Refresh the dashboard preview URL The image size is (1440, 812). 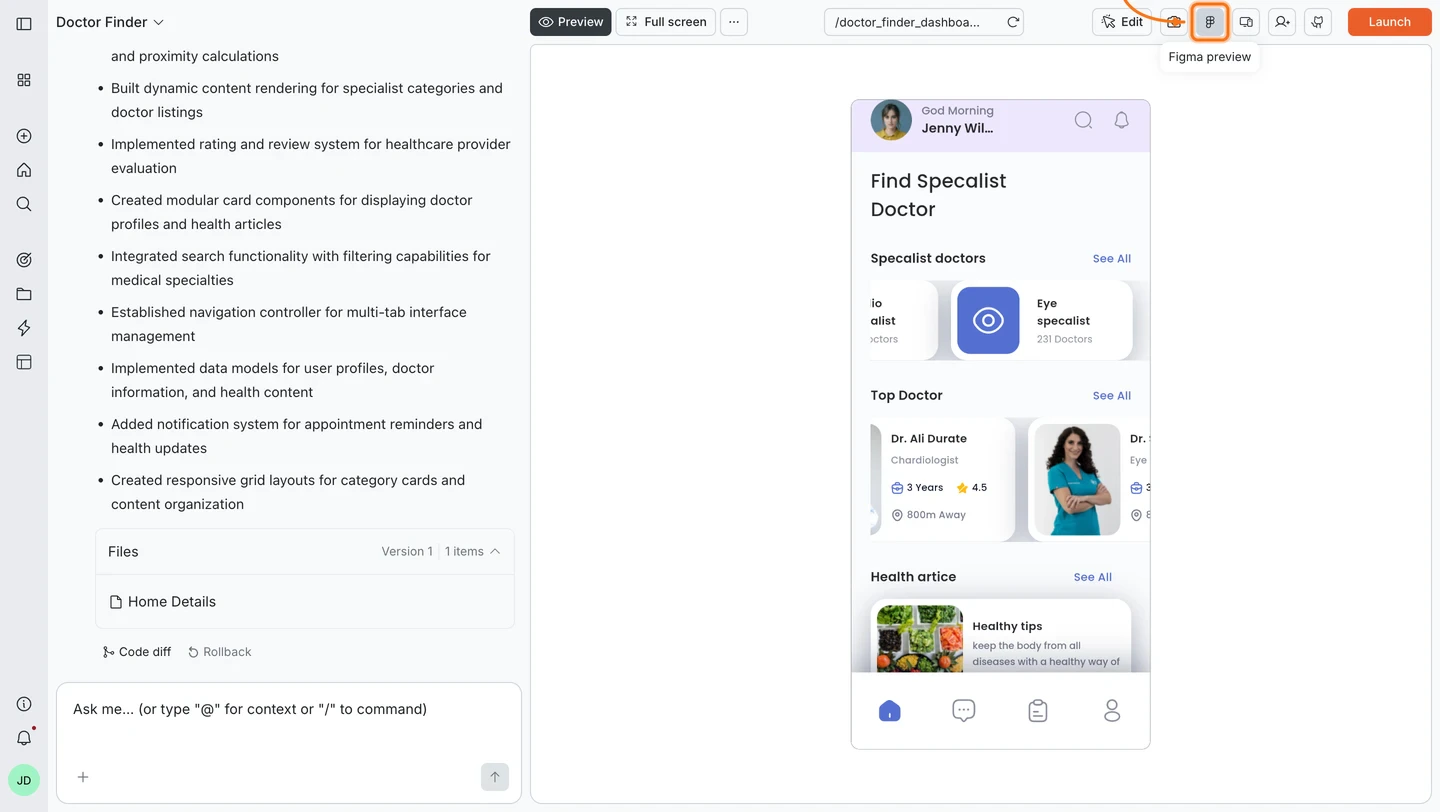(1012, 21)
